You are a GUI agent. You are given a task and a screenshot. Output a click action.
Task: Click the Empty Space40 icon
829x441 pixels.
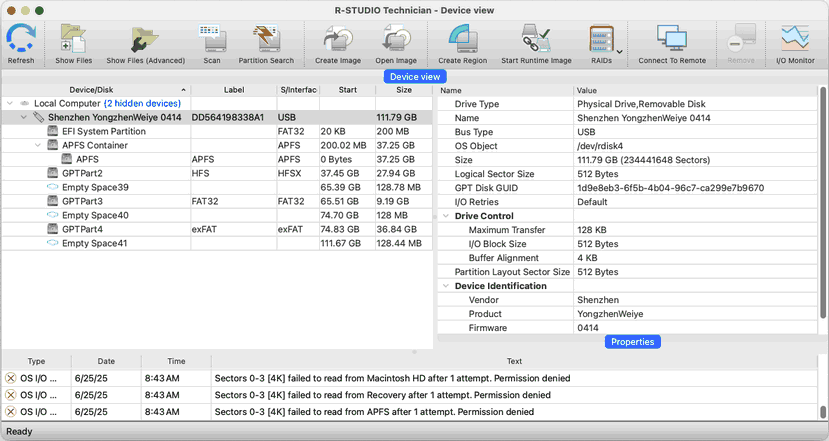click(52, 215)
